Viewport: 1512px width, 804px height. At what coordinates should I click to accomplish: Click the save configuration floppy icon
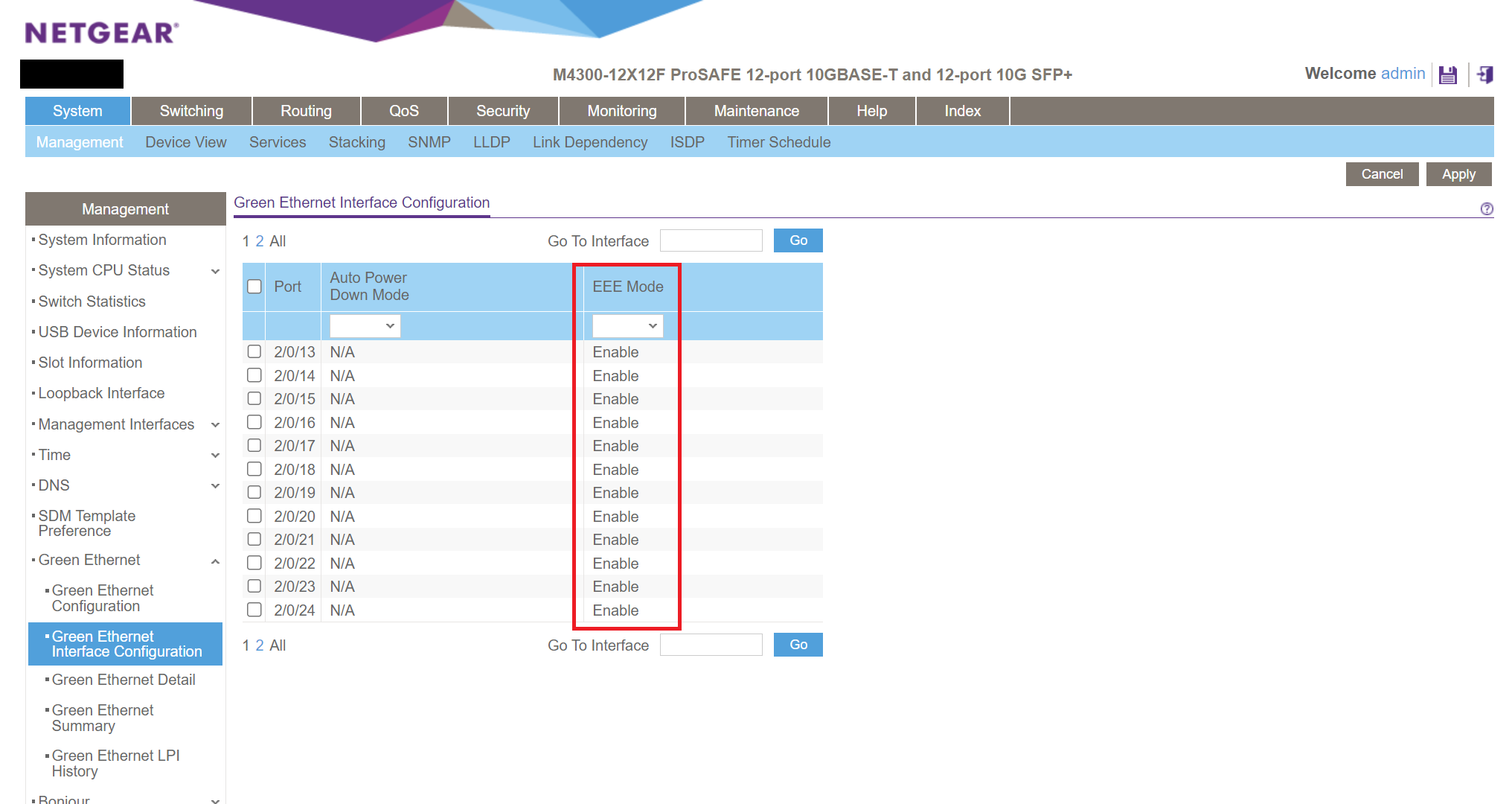tap(1447, 74)
